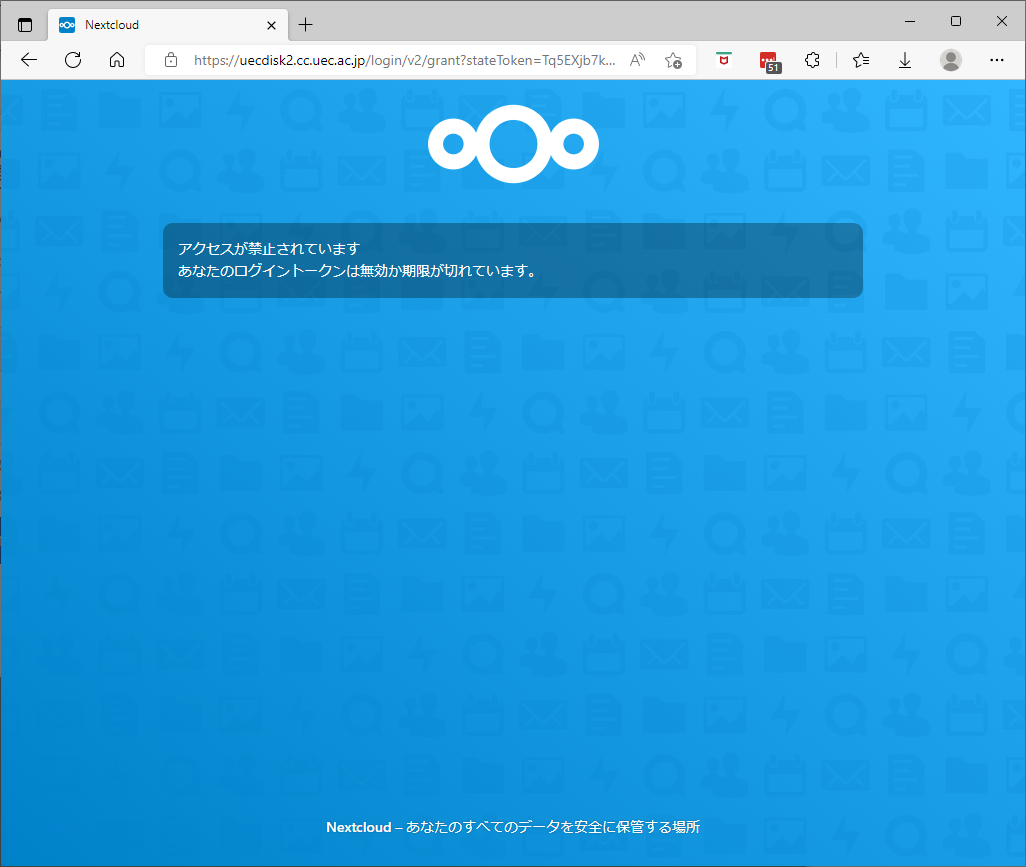
Task: Add this page to favorites
Action: 673,60
